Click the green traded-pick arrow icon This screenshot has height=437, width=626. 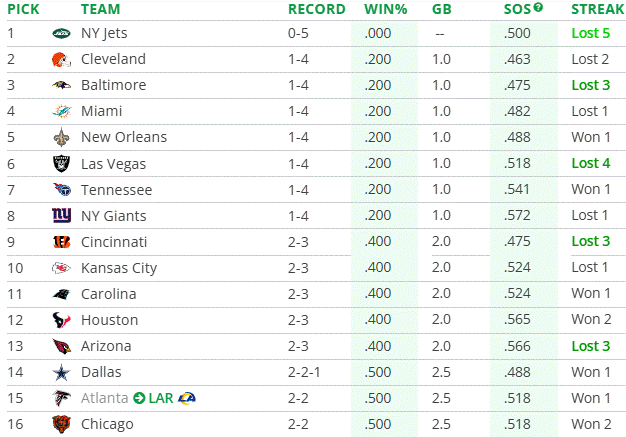pyautogui.click(x=140, y=398)
